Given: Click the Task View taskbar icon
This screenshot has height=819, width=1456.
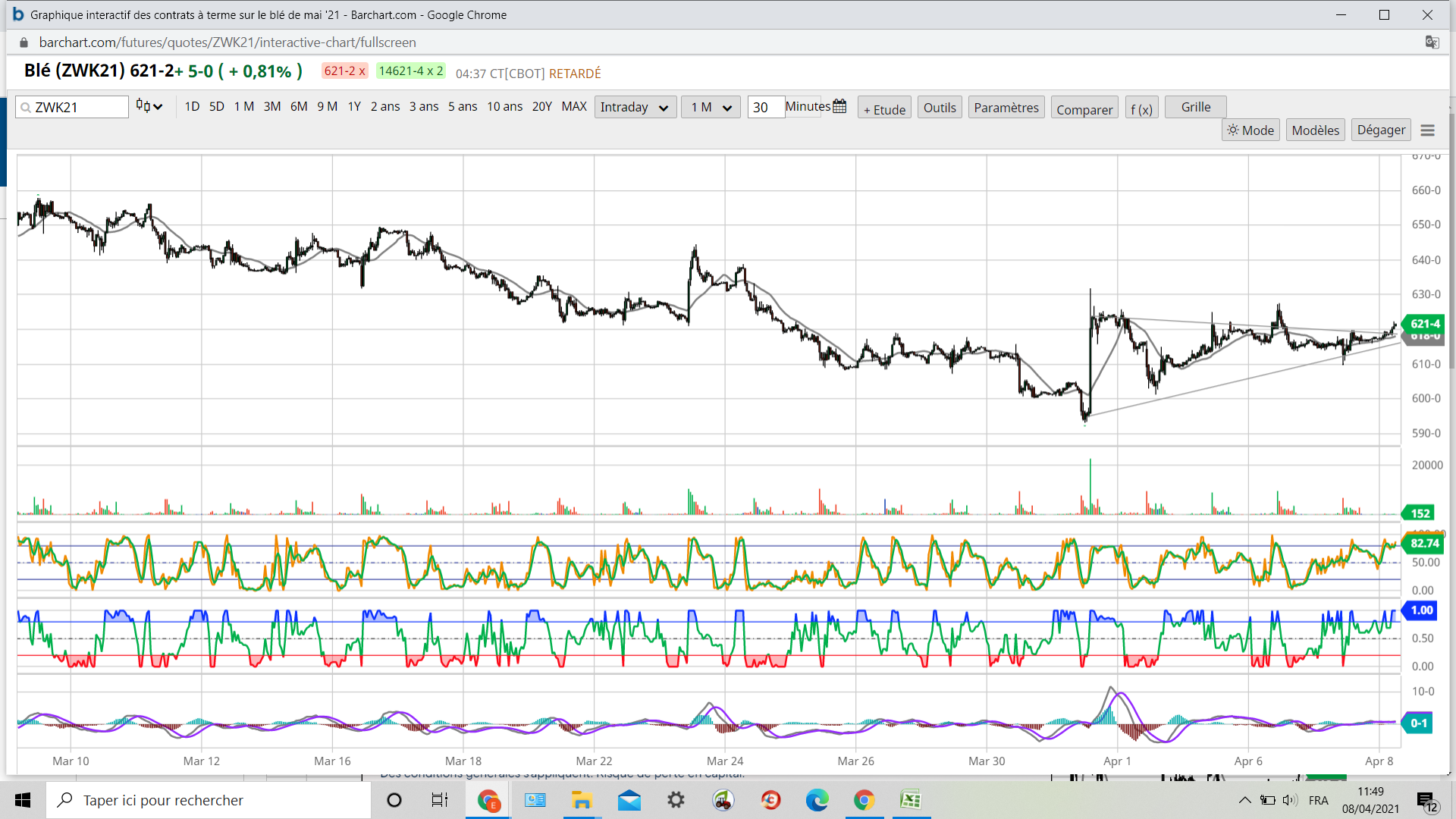Looking at the screenshot, I should (439, 800).
